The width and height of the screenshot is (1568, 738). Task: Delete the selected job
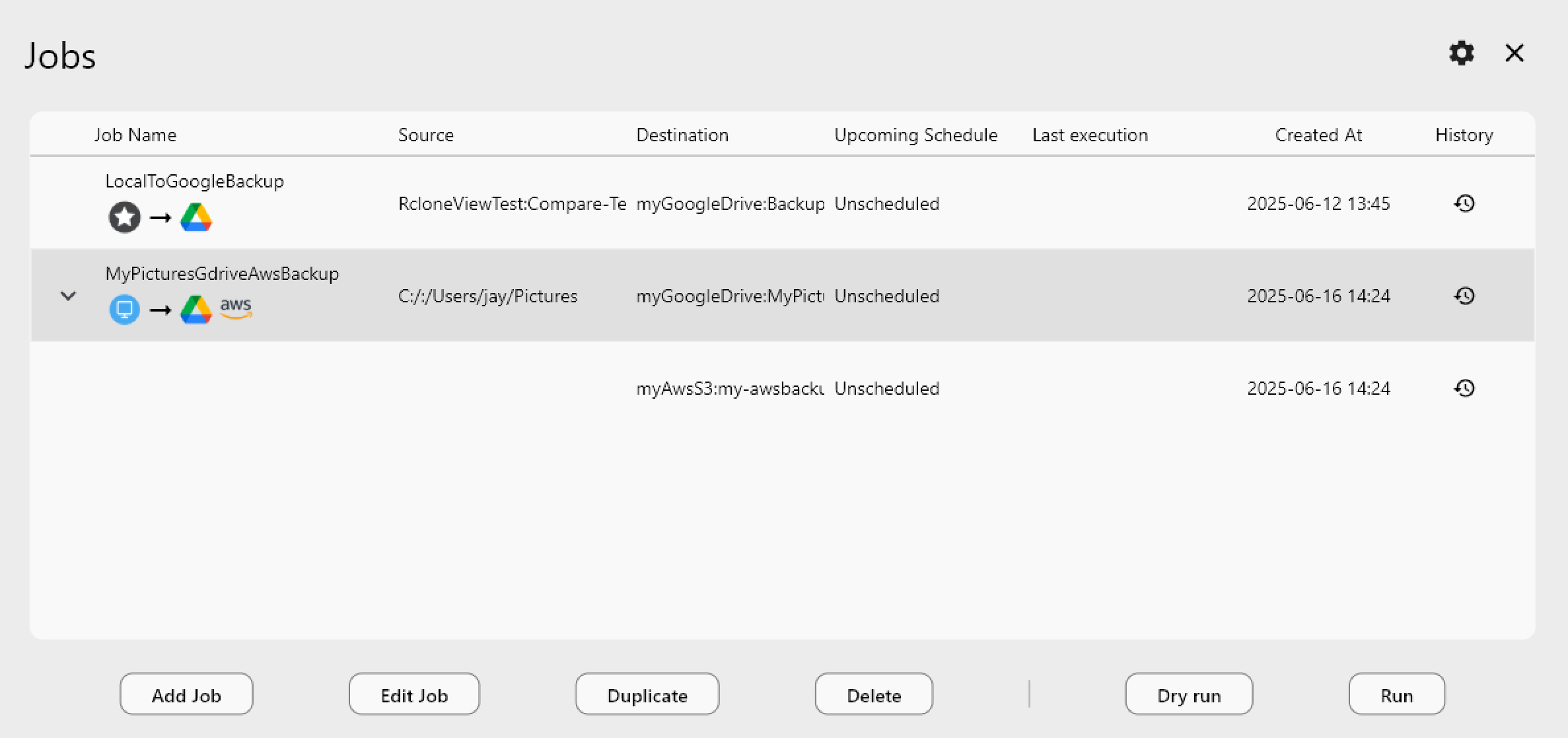[873, 694]
